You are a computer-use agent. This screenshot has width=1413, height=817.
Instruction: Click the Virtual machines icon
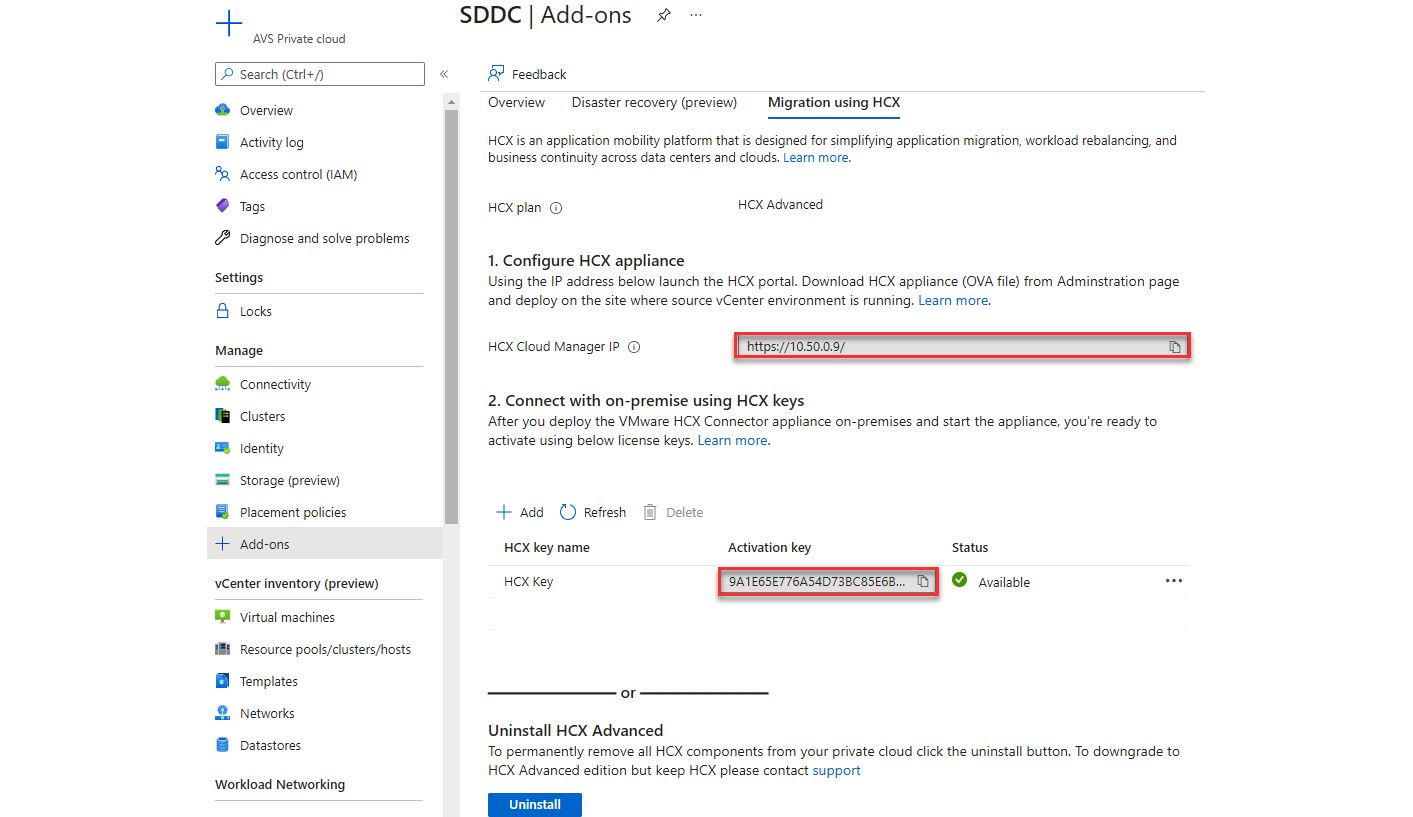pos(223,617)
